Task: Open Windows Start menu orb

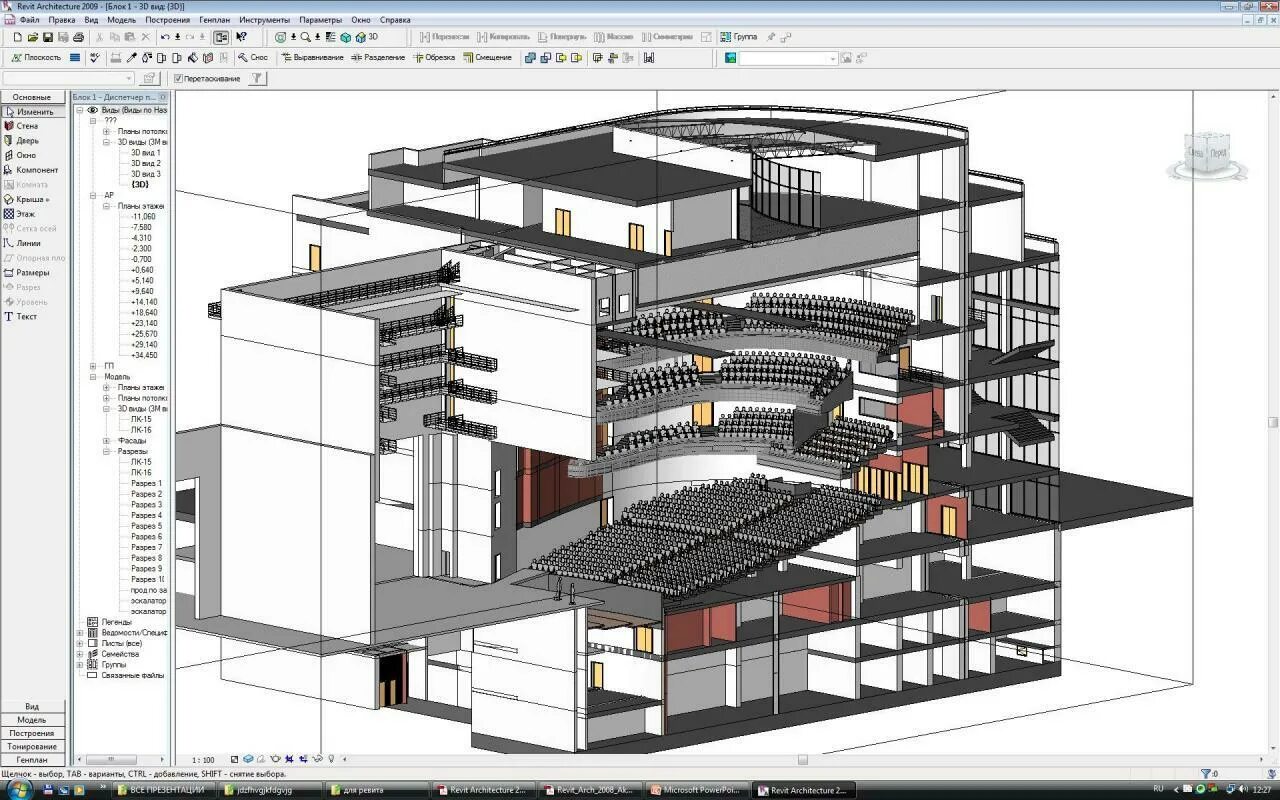Action: [19, 789]
